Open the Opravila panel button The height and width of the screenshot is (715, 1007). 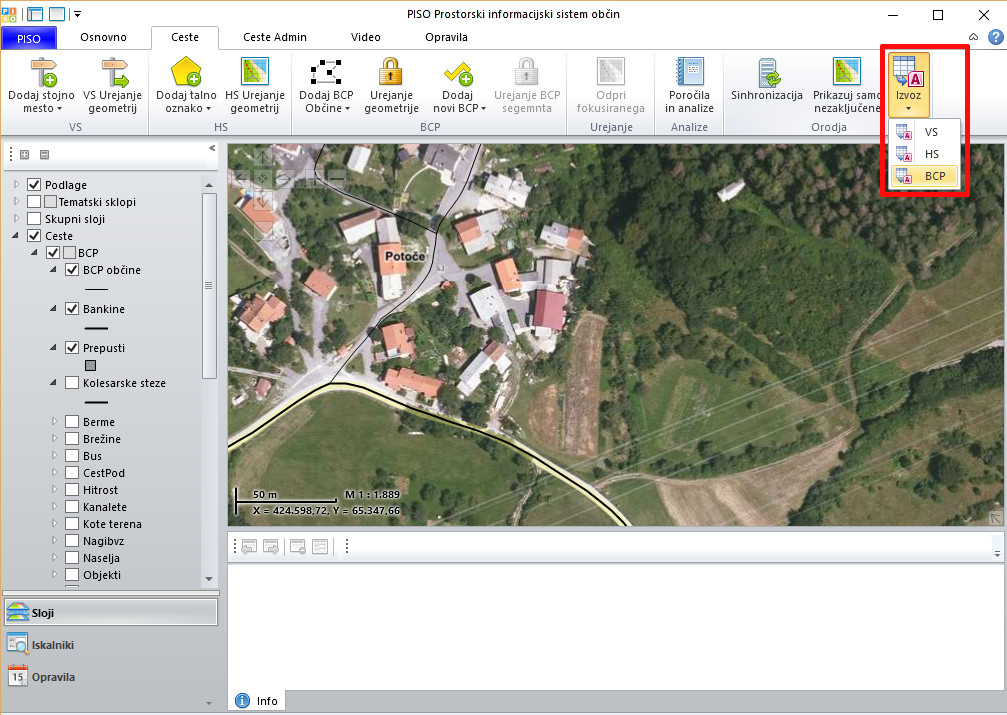(x=53, y=677)
